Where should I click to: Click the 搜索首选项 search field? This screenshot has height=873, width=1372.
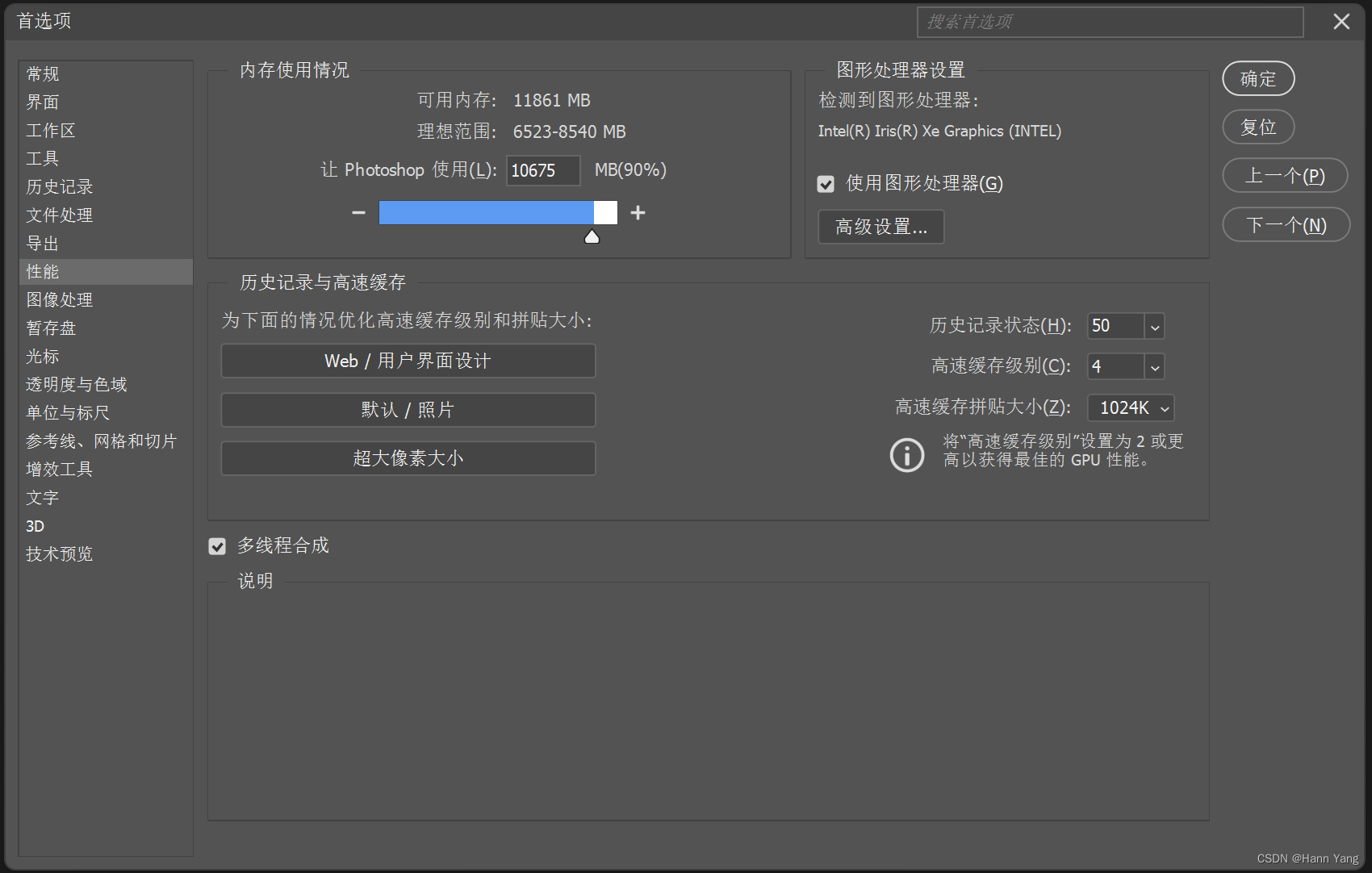(x=1109, y=22)
